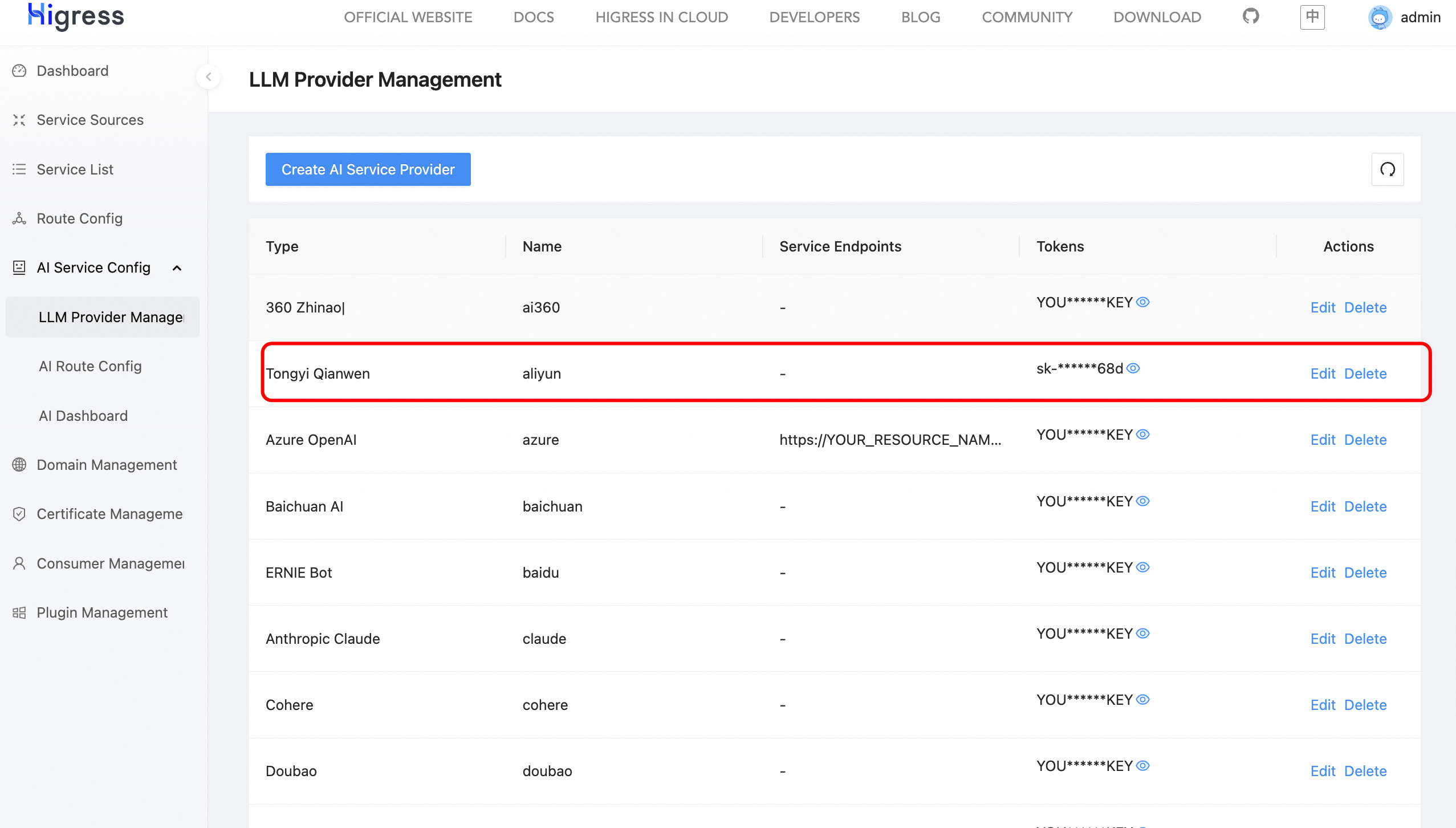Click Create AI Service Provider button
Screen dimensions: 1456x828
tap(368, 169)
